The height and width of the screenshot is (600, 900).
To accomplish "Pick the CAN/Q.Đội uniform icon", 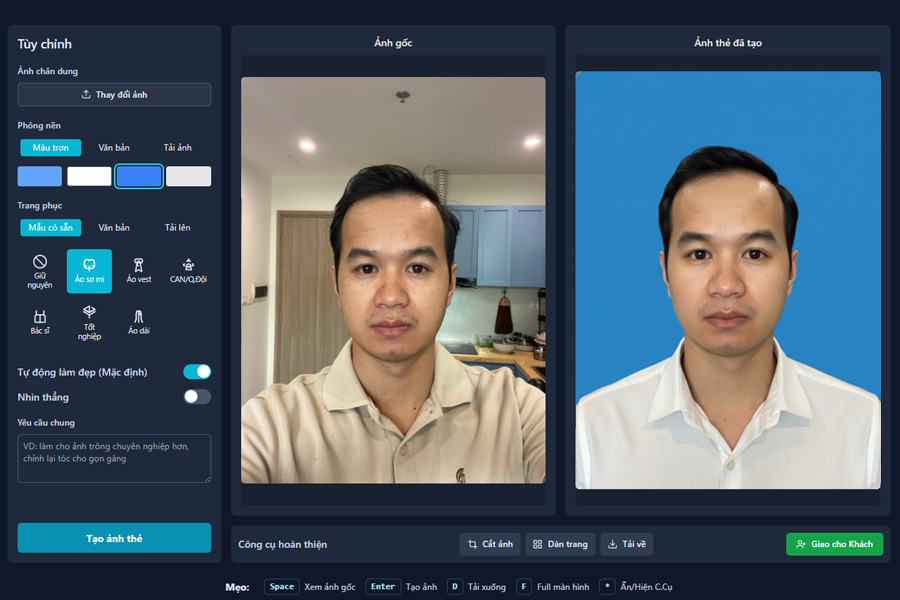I will 188,270.
